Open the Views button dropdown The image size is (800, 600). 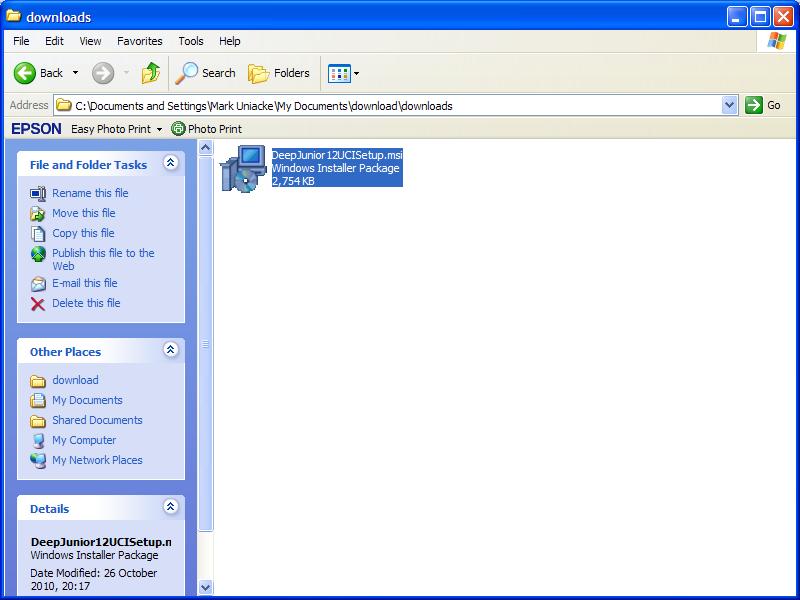click(x=356, y=73)
